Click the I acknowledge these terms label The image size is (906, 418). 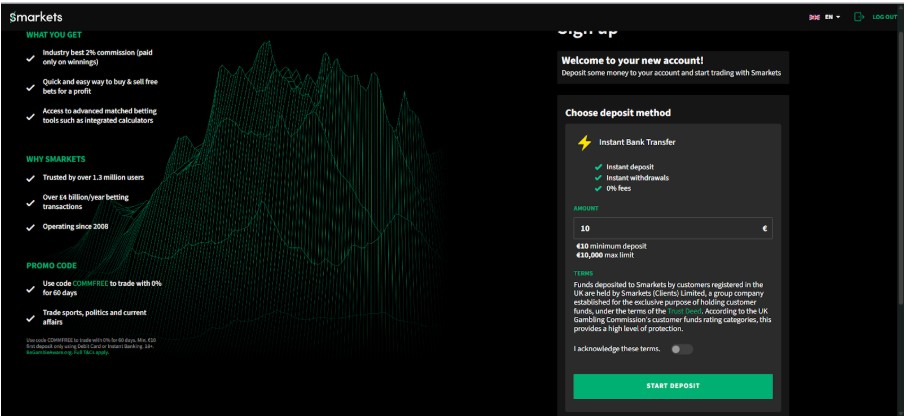617,349
